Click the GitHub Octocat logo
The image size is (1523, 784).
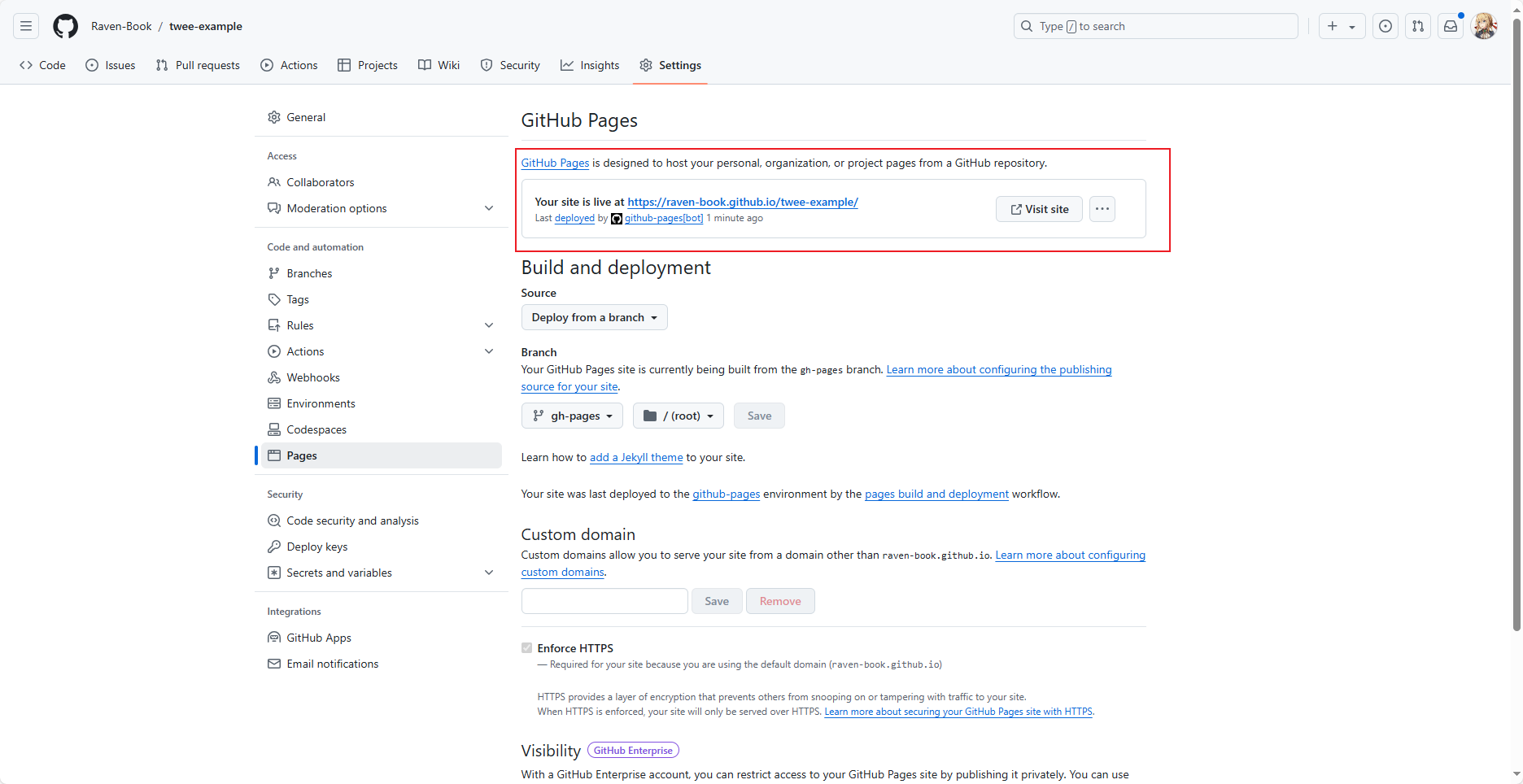pos(65,26)
